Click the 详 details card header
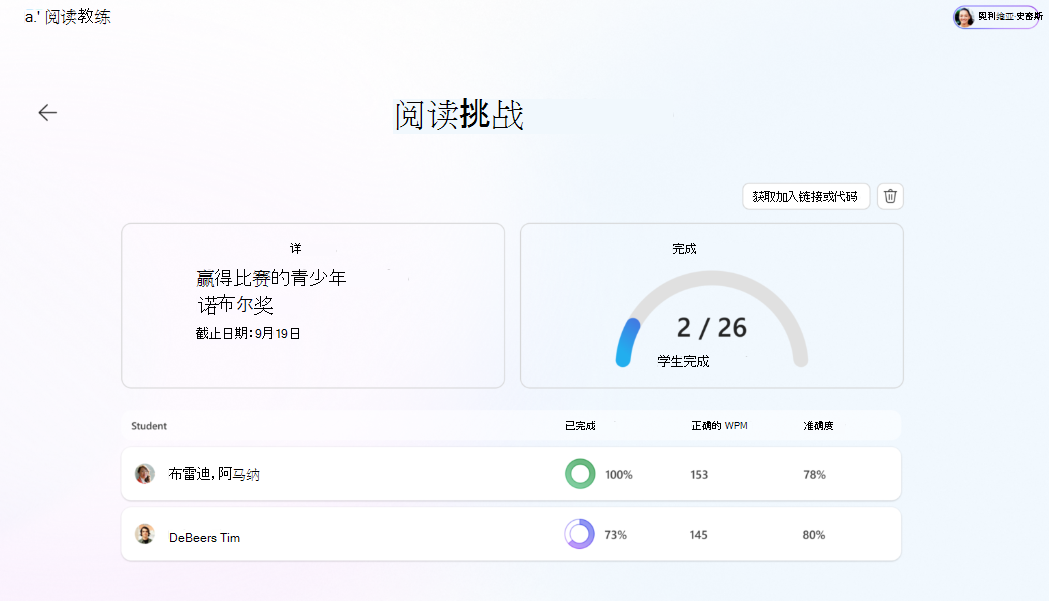1049x601 pixels. (x=296, y=248)
